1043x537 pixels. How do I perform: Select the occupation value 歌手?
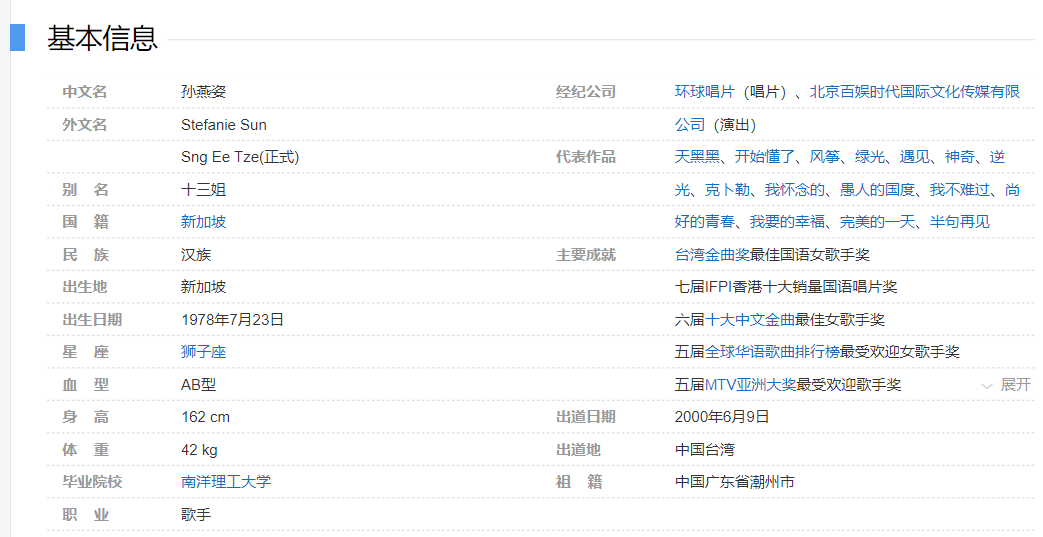(x=196, y=514)
